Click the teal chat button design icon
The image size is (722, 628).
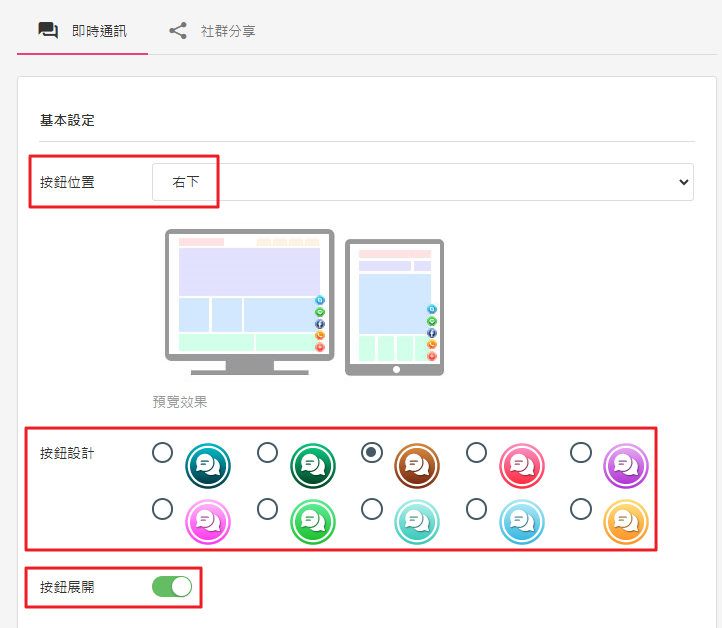[x=208, y=466]
